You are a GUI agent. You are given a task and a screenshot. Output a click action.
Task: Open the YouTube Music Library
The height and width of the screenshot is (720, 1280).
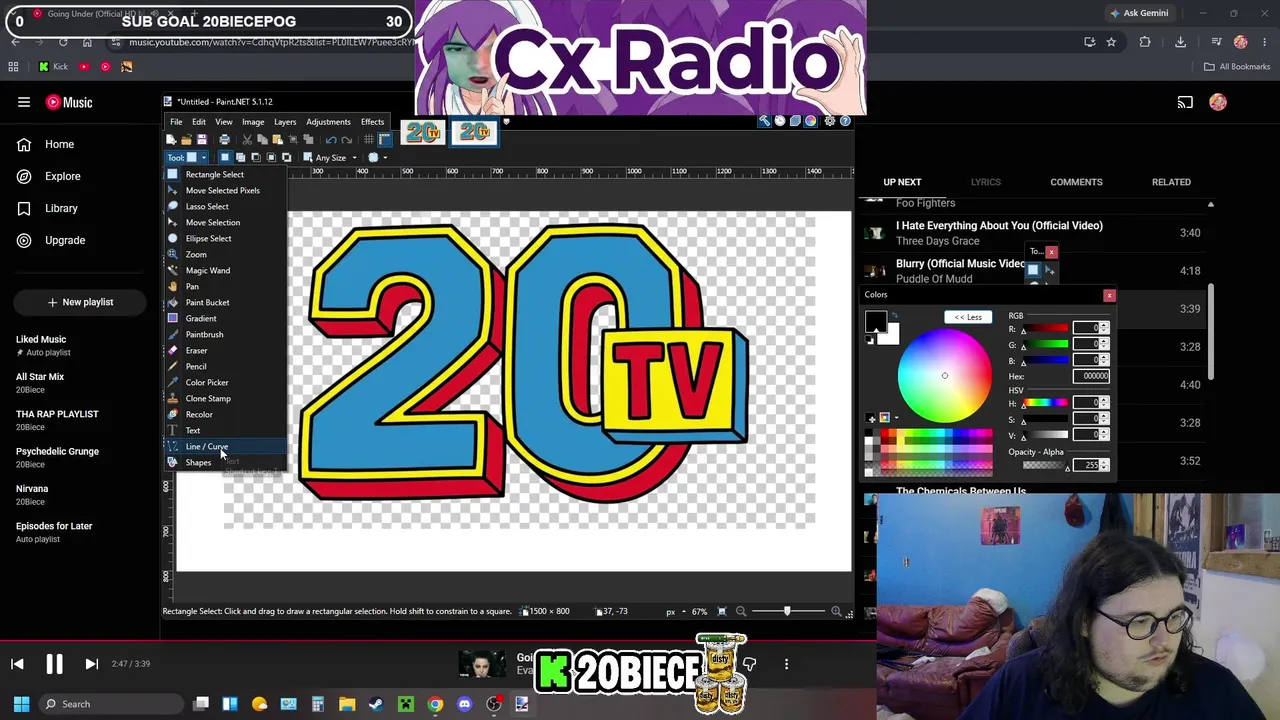(61, 208)
